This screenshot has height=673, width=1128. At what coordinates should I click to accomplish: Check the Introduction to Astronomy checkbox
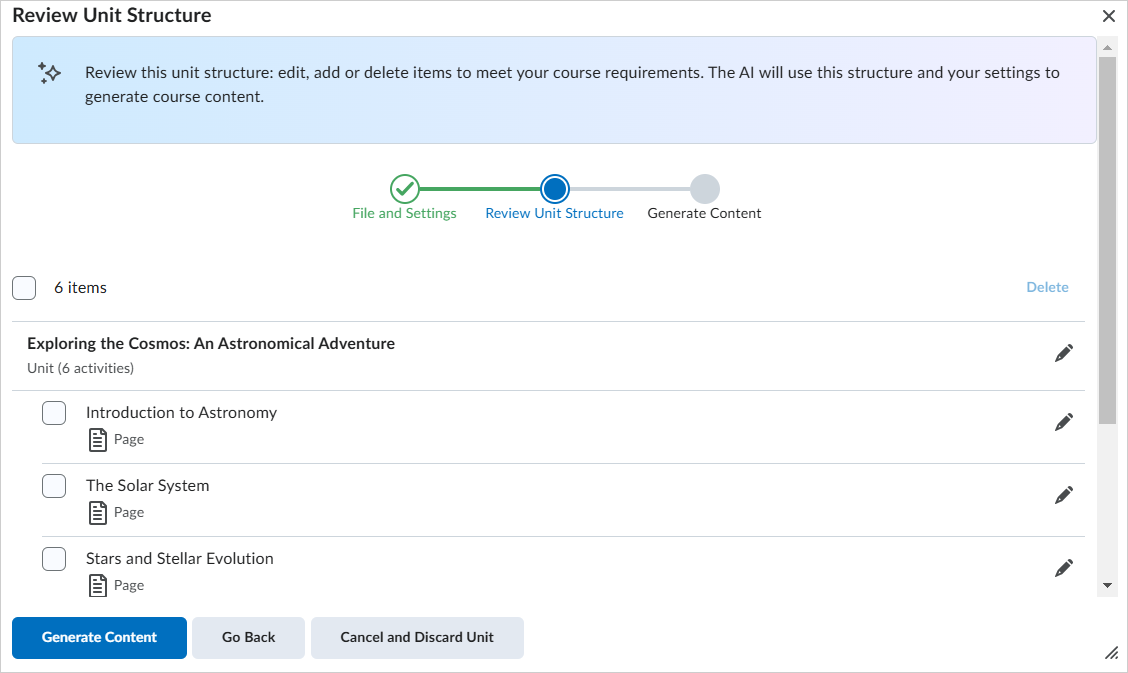click(x=54, y=413)
